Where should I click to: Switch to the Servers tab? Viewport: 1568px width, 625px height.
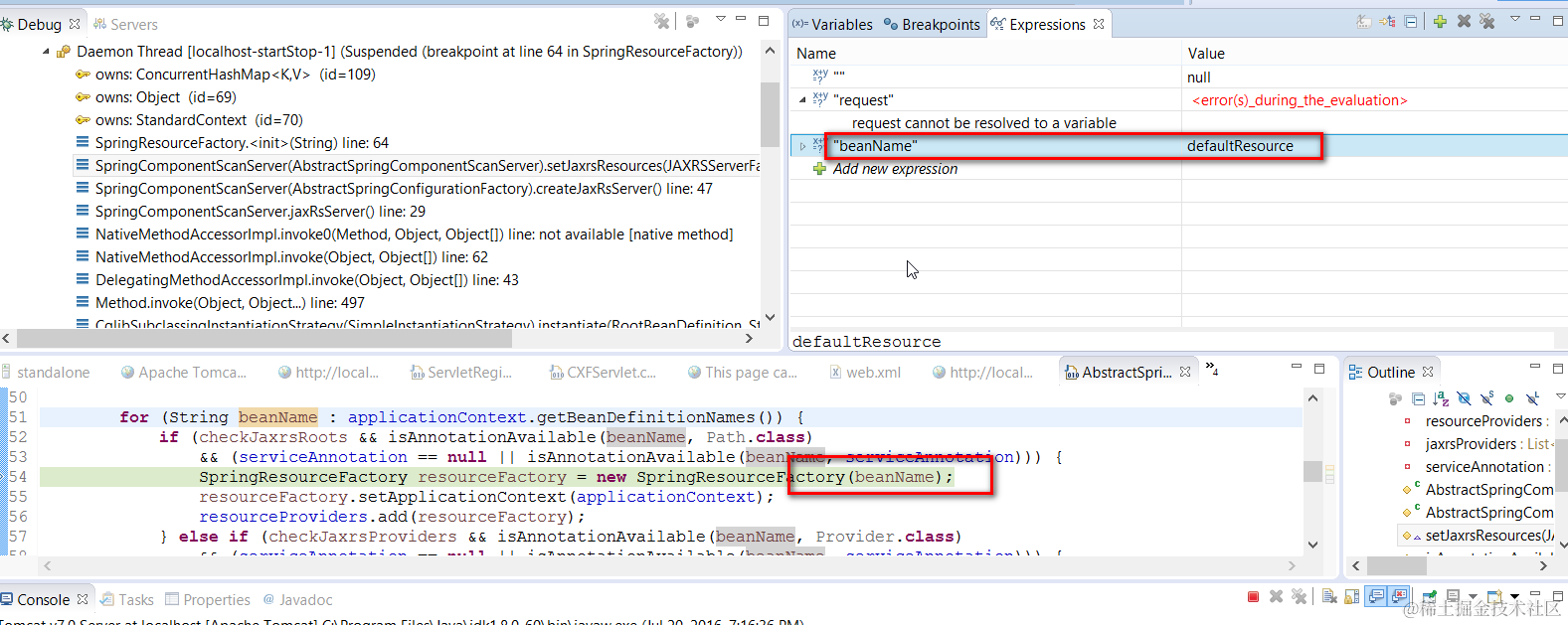(125, 24)
